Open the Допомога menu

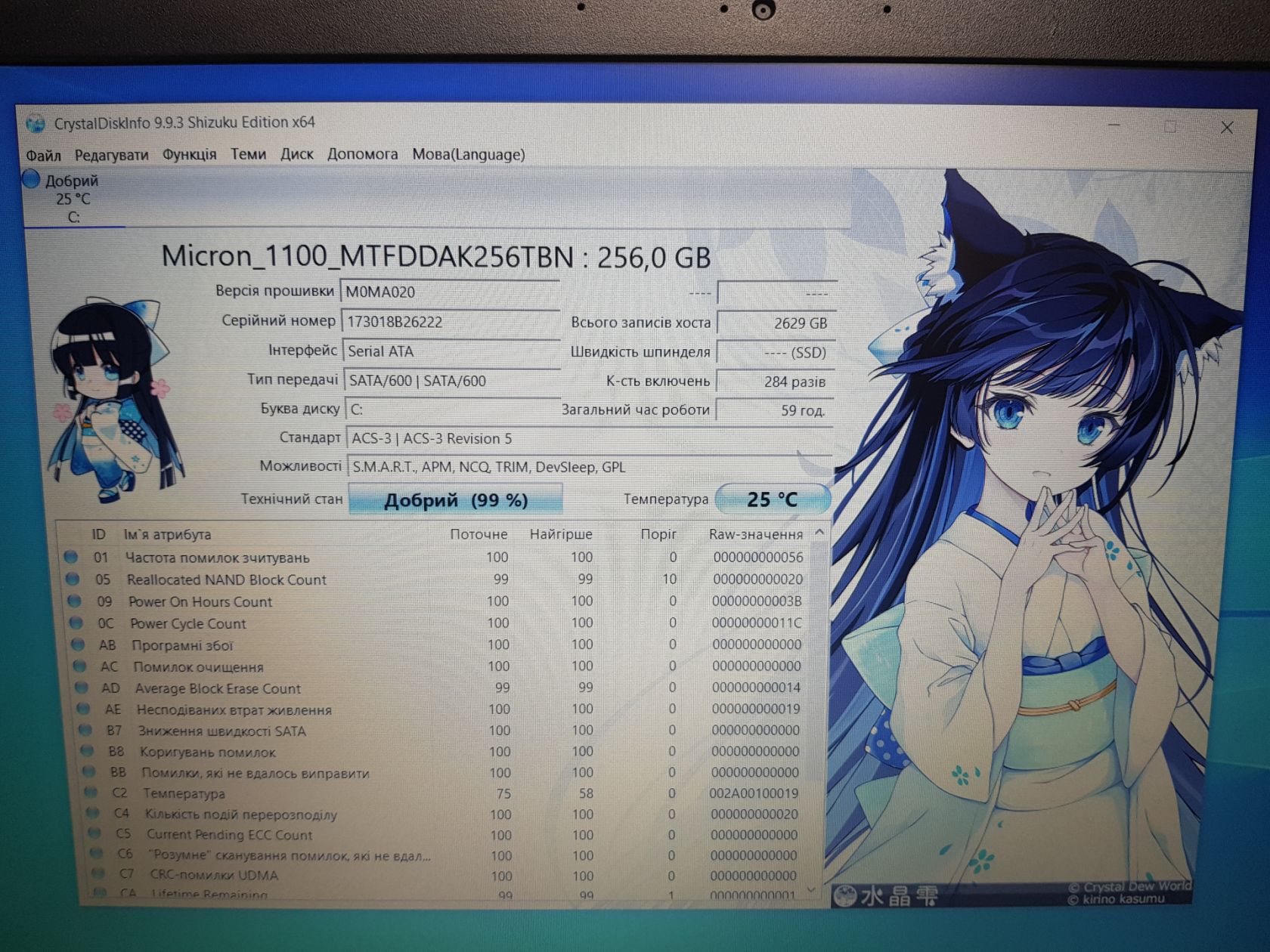[362, 154]
